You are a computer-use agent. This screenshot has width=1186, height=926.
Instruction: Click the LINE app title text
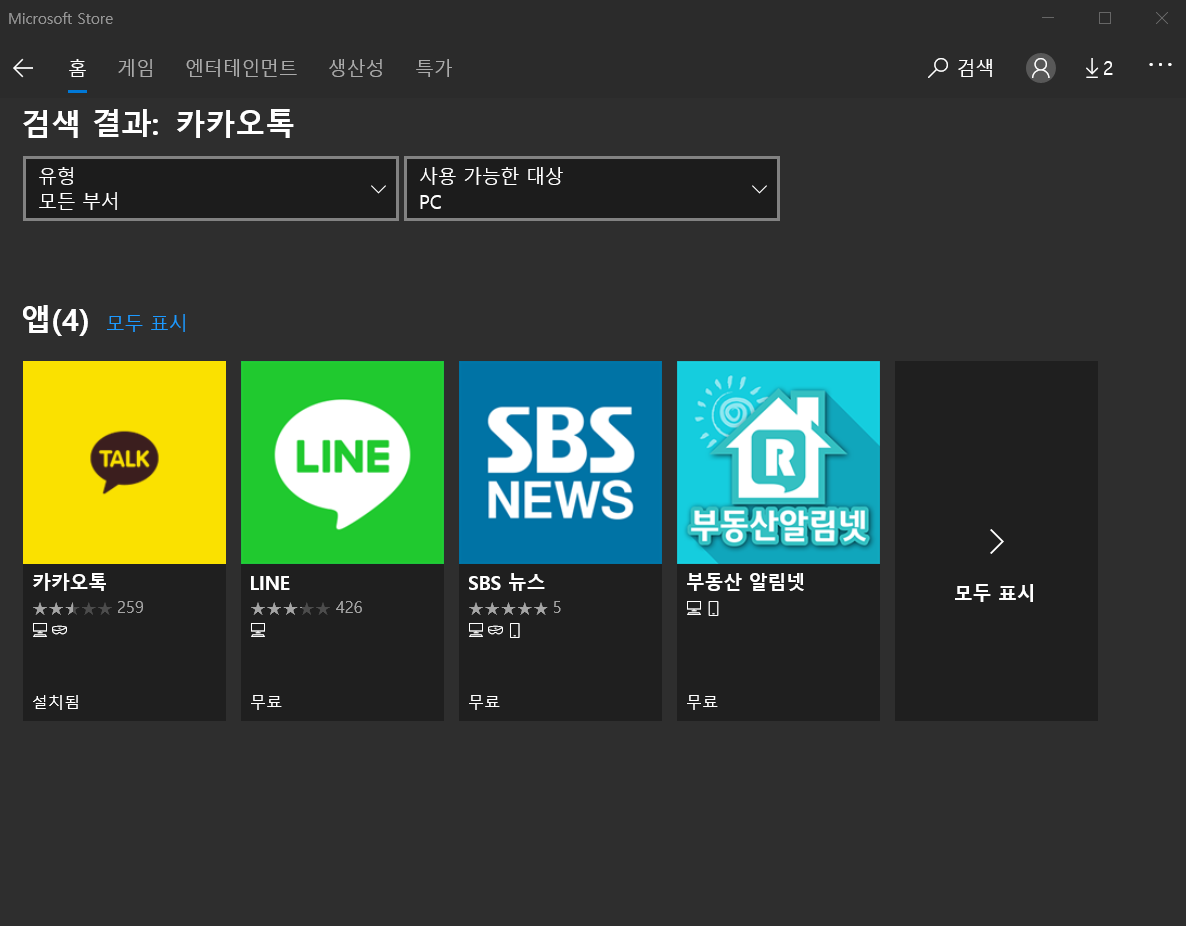click(270, 583)
